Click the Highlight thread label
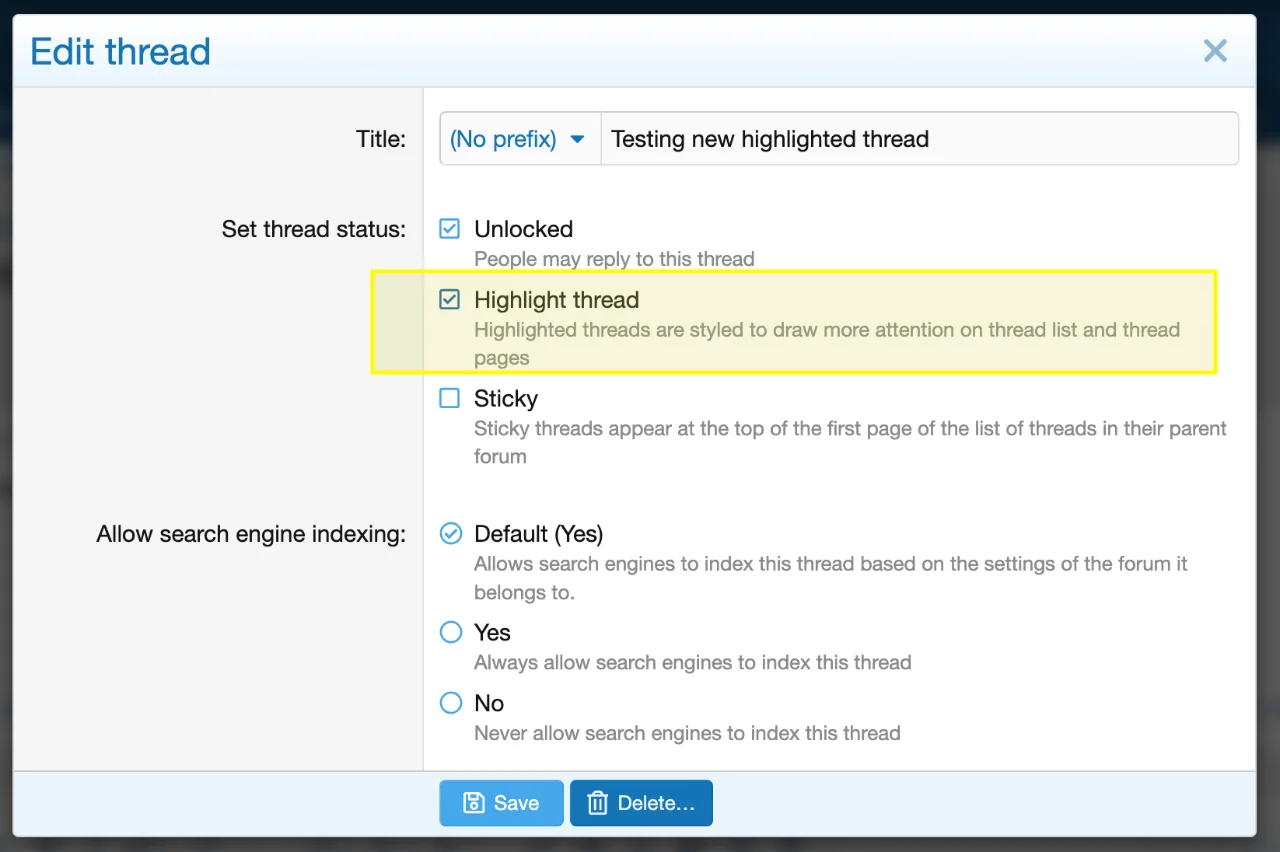This screenshot has width=1280, height=852. 556,300
